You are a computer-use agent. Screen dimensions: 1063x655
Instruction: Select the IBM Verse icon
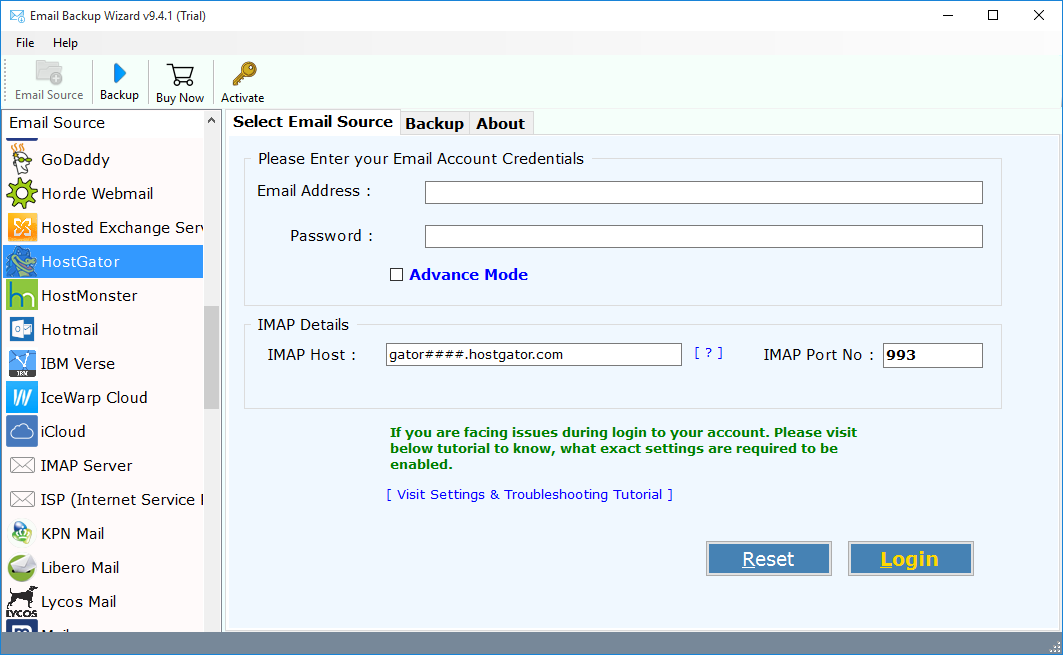(22, 363)
